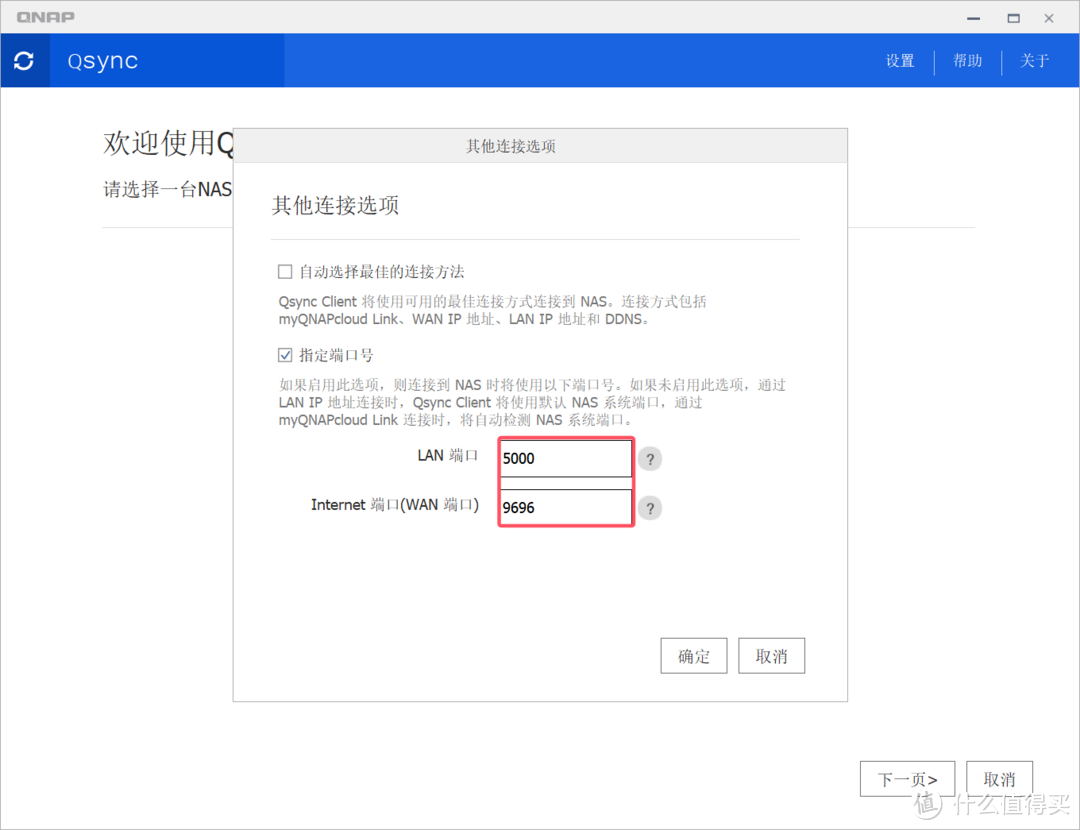Uncheck the 指定端口号 checkbox

pos(285,355)
